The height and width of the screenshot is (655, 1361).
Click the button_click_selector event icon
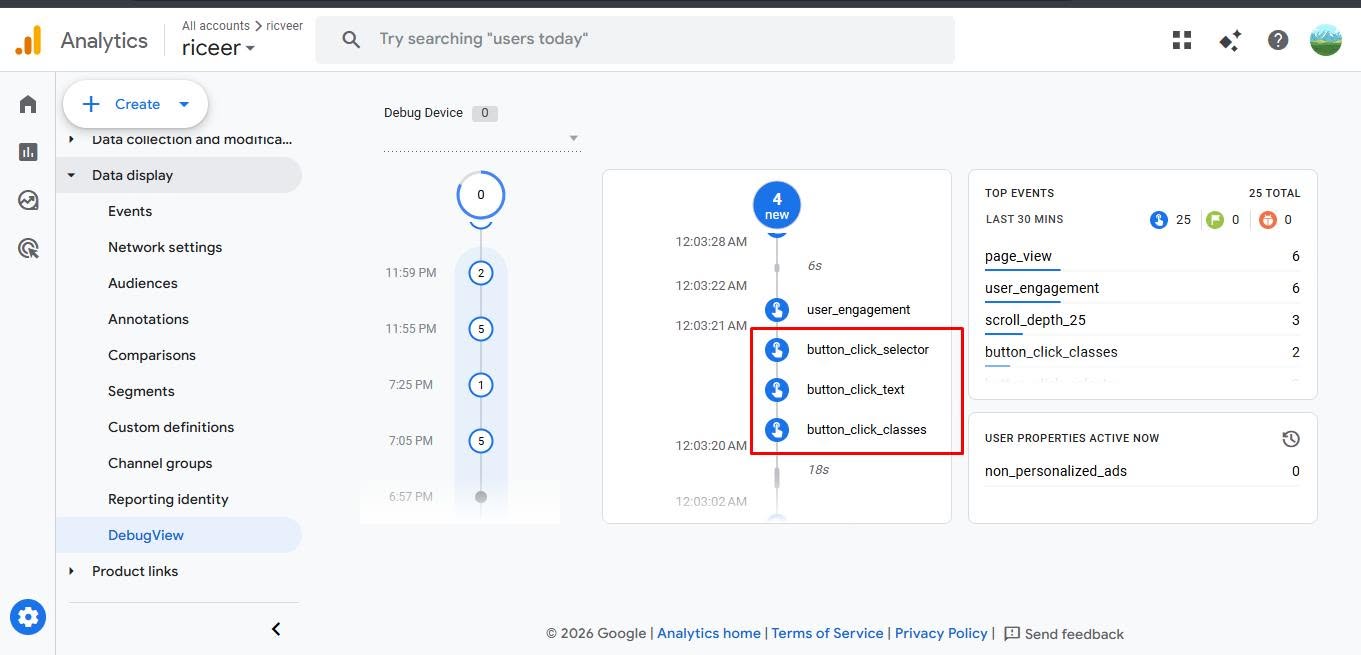[777, 349]
